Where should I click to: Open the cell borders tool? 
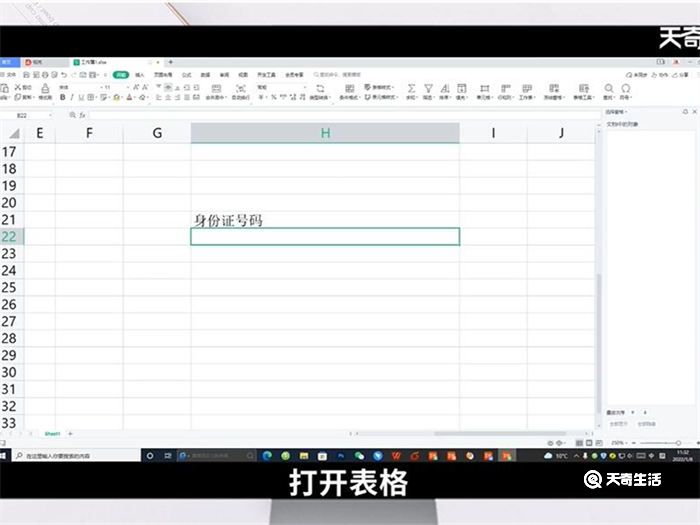(91, 97)
